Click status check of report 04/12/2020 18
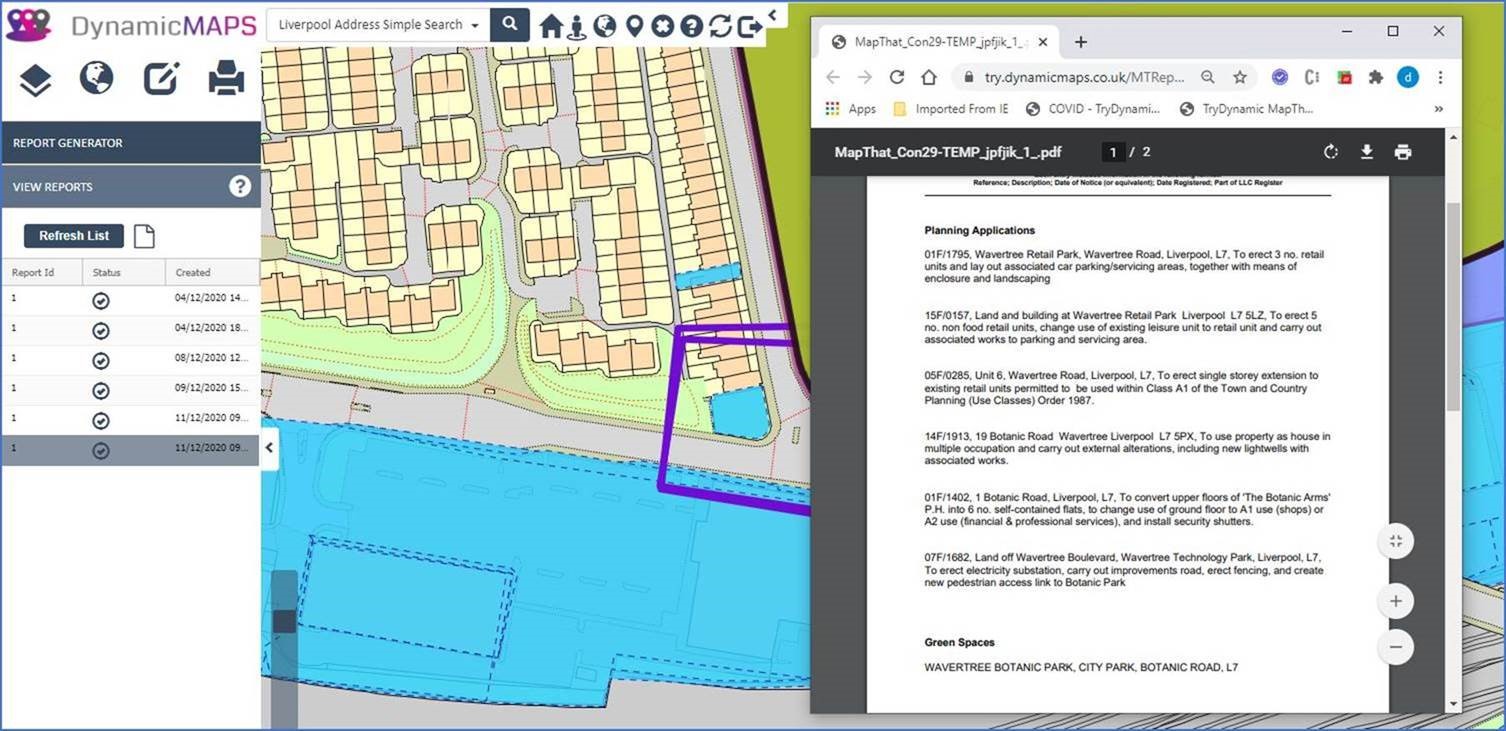 [x=101, y=331]
